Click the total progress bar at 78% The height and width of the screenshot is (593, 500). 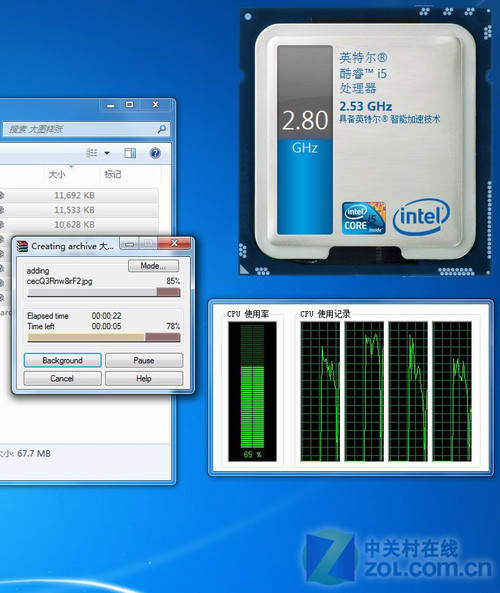(x=104, y=337)
